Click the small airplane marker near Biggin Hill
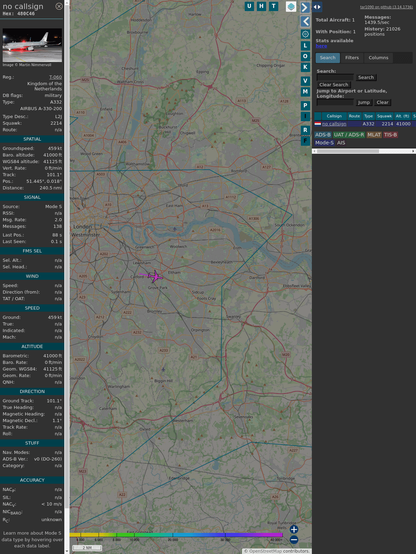The width and height of the screenshot is (416, 554). click(163, 370)
